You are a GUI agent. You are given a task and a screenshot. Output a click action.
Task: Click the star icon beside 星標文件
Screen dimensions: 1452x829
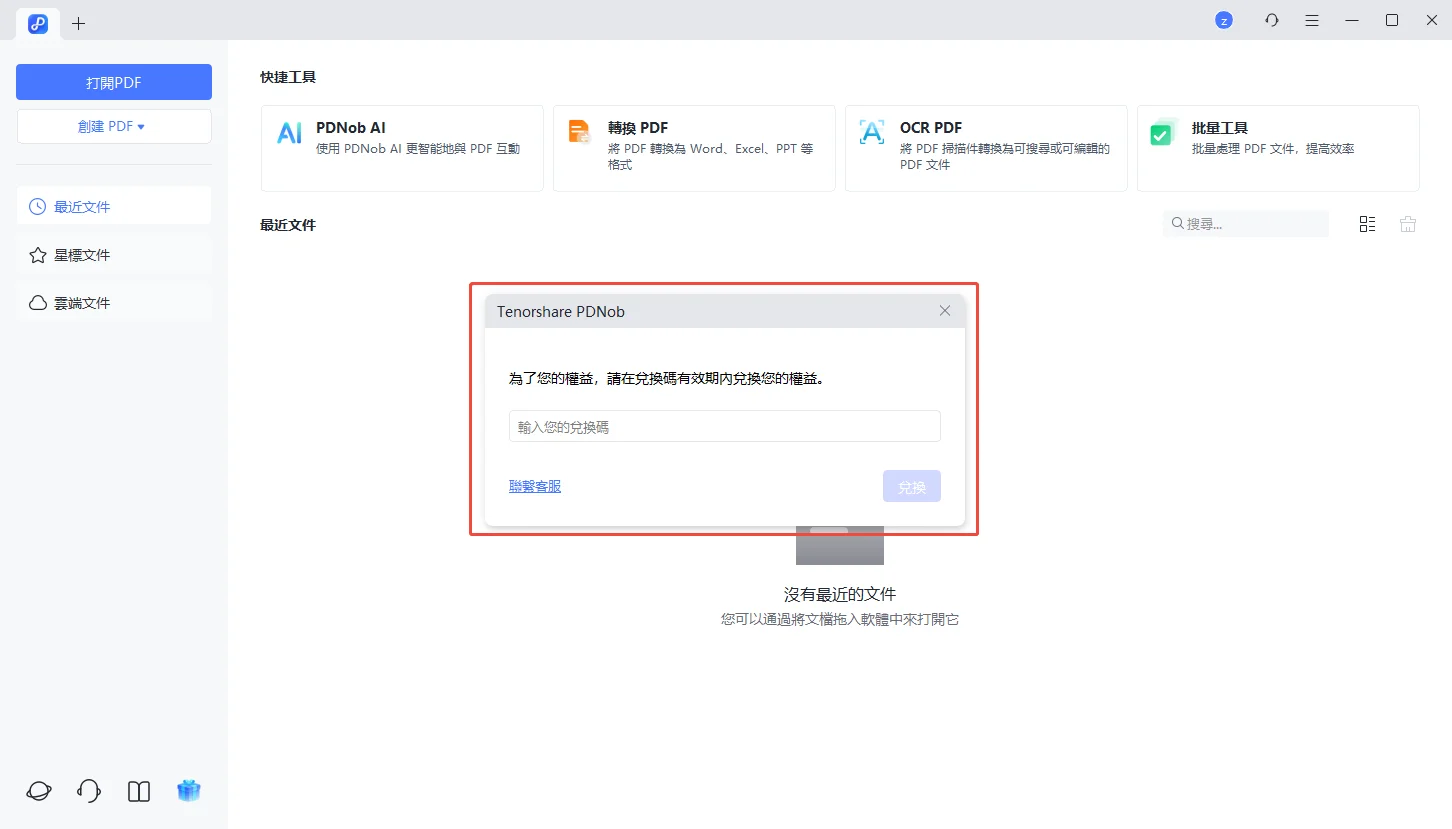point(38,255)
